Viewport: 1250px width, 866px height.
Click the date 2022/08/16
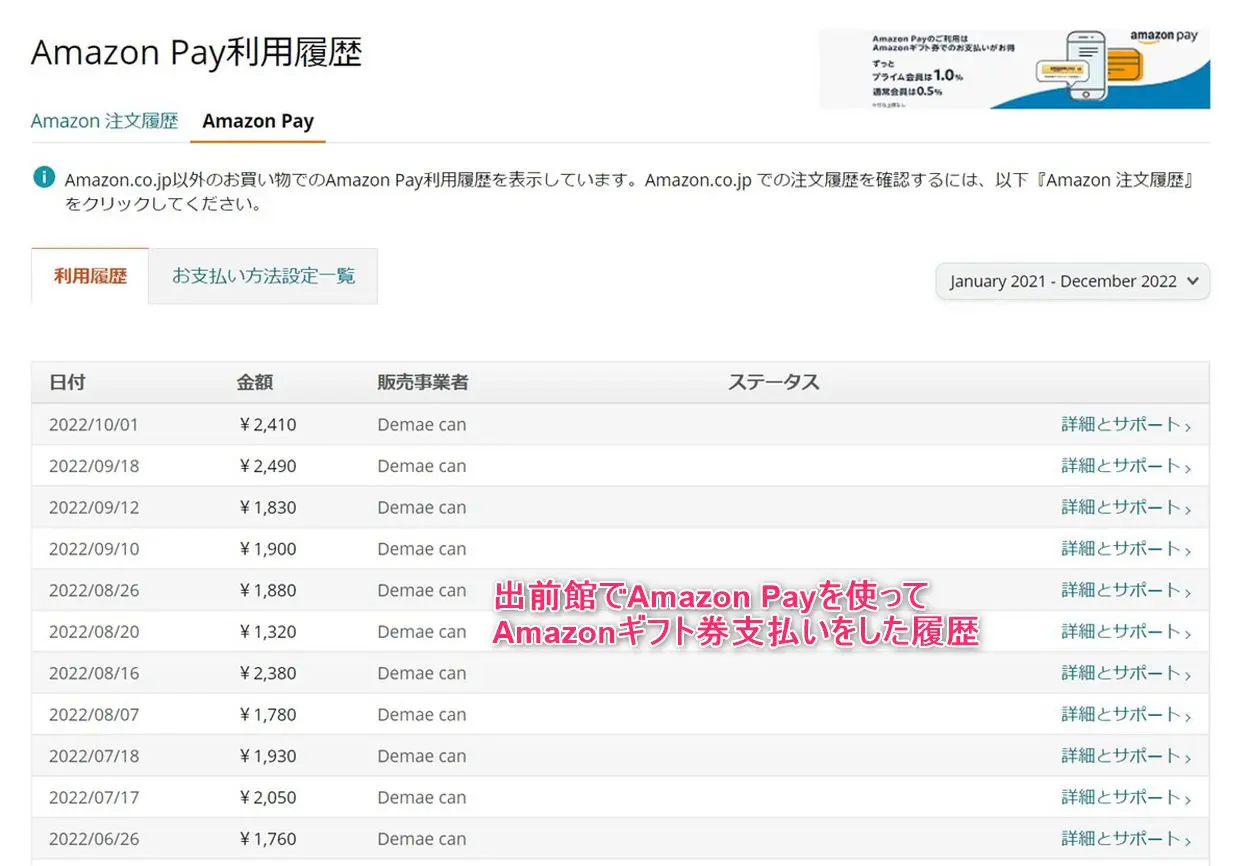(x=94, y=674)
